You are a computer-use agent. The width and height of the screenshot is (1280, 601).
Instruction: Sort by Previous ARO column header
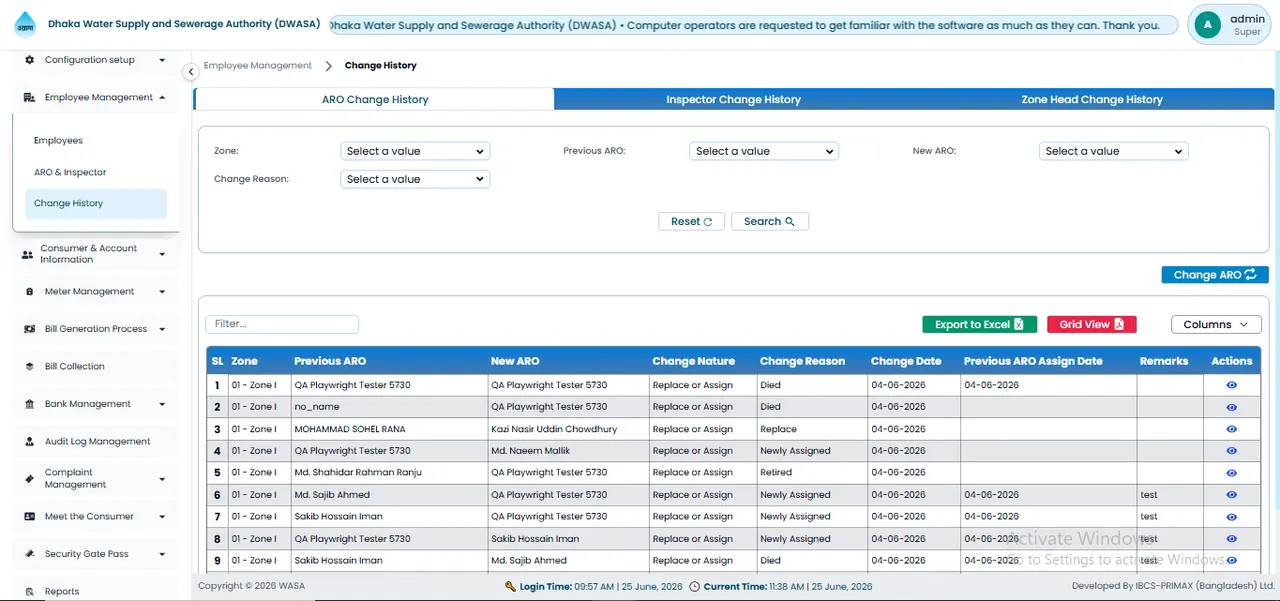pyautogui.click(x=330, y=361)
